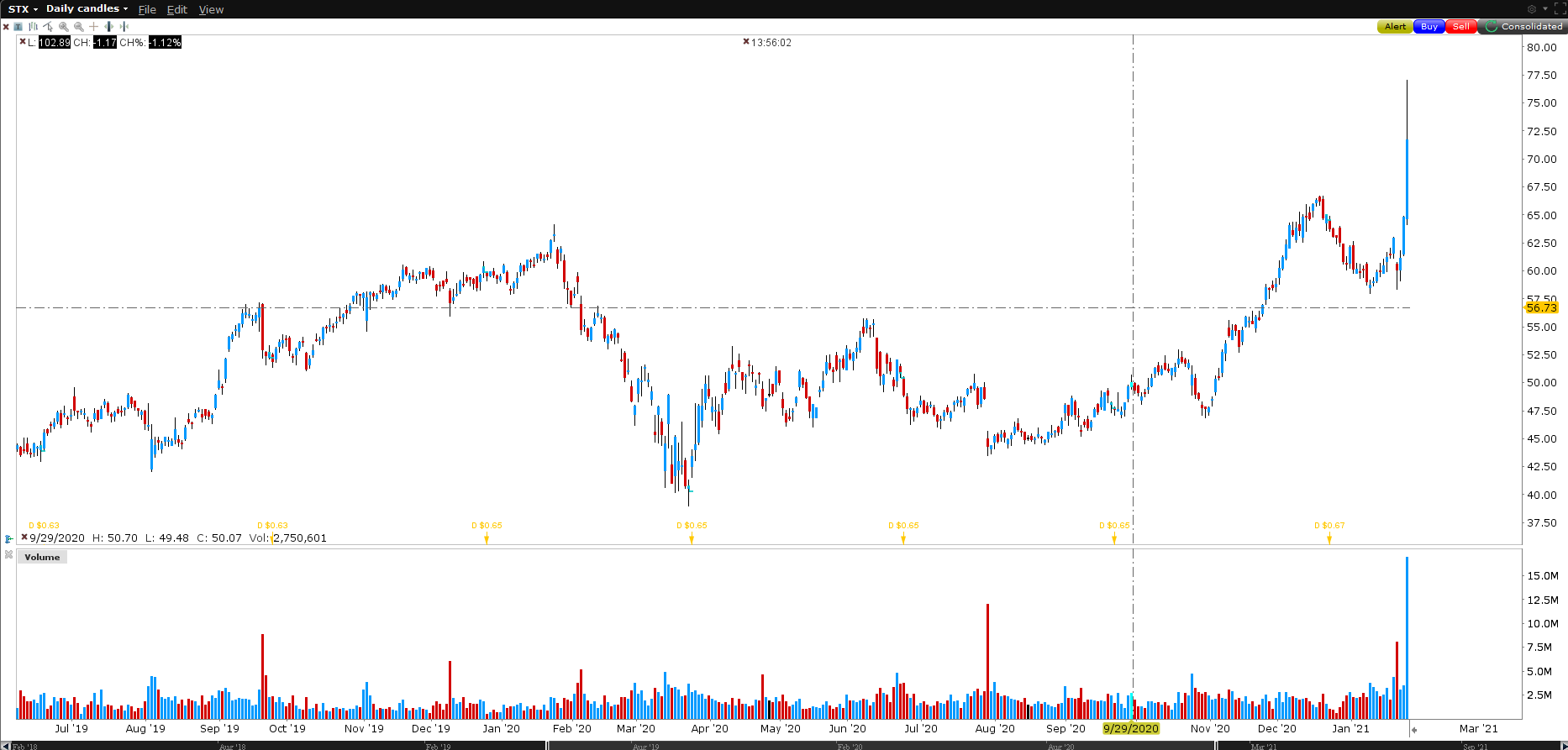Click the Jul '19 time axis label
This screenshot has width=1568, height=750.
[71, 729]
